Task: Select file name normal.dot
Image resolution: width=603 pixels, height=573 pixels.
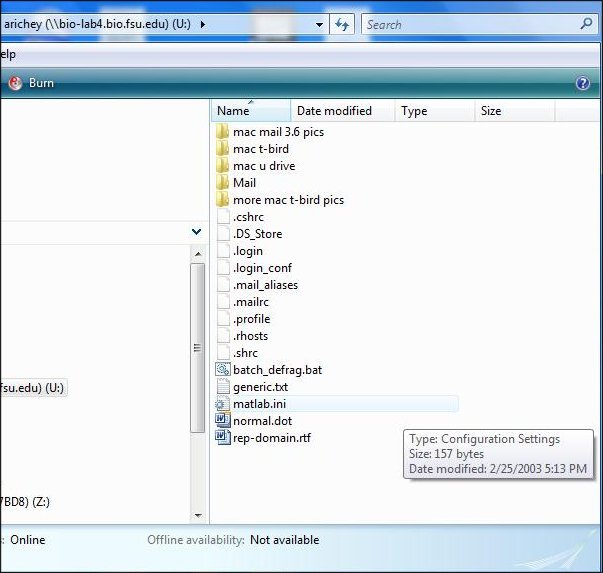Action: click(263, 421)
